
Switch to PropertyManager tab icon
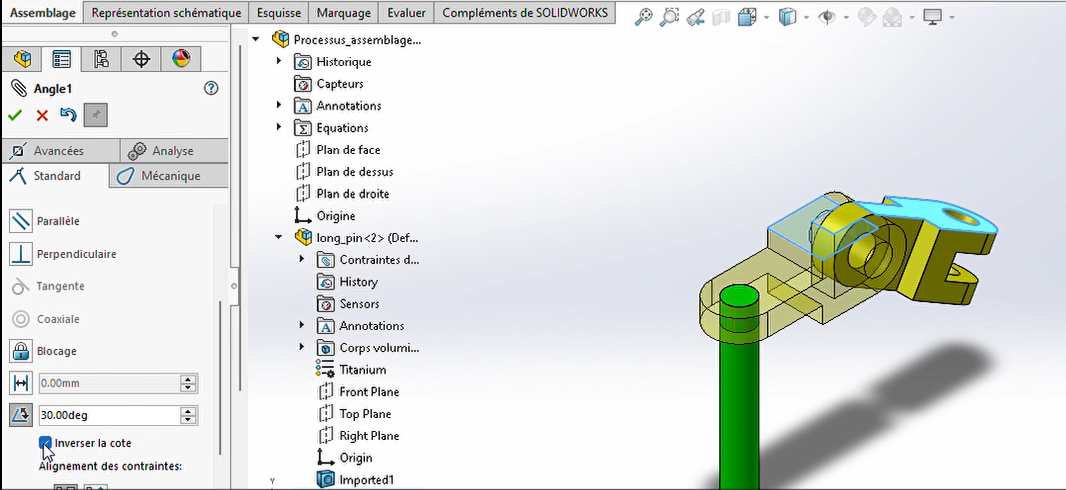point(62,59)
